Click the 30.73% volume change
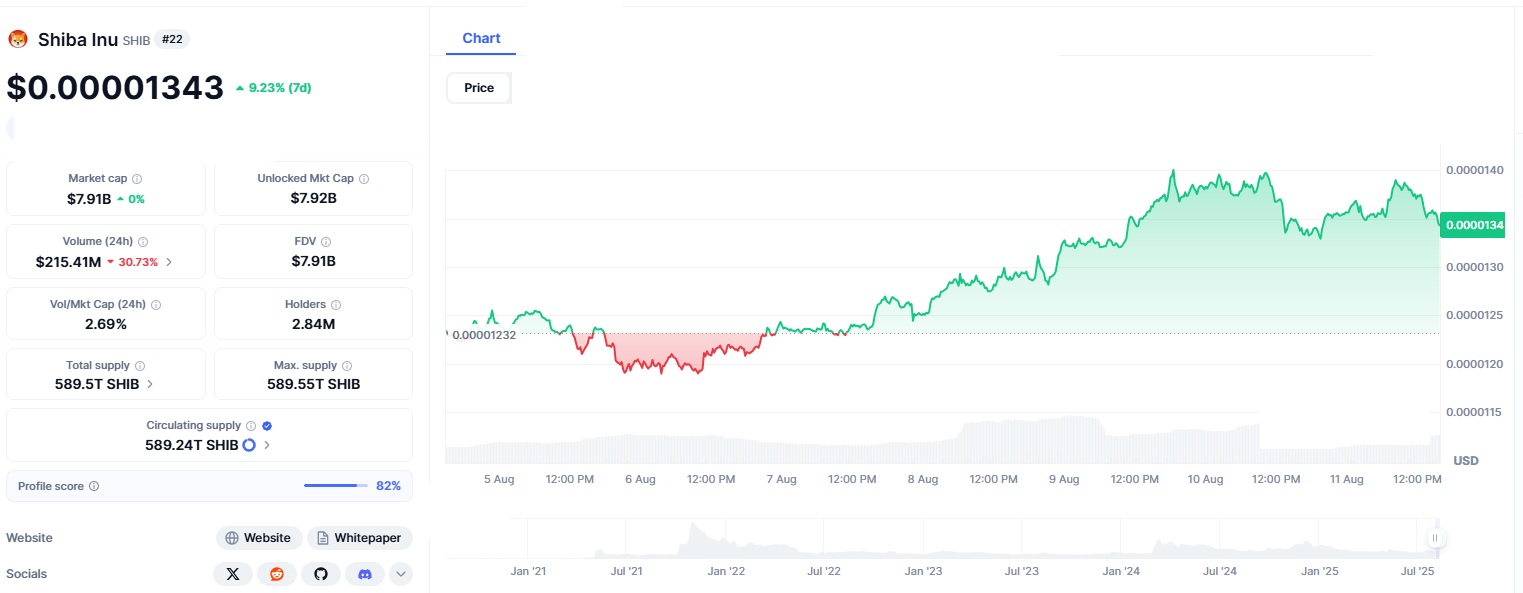Viewport: 1523px width, 593px height. (132, 262)
